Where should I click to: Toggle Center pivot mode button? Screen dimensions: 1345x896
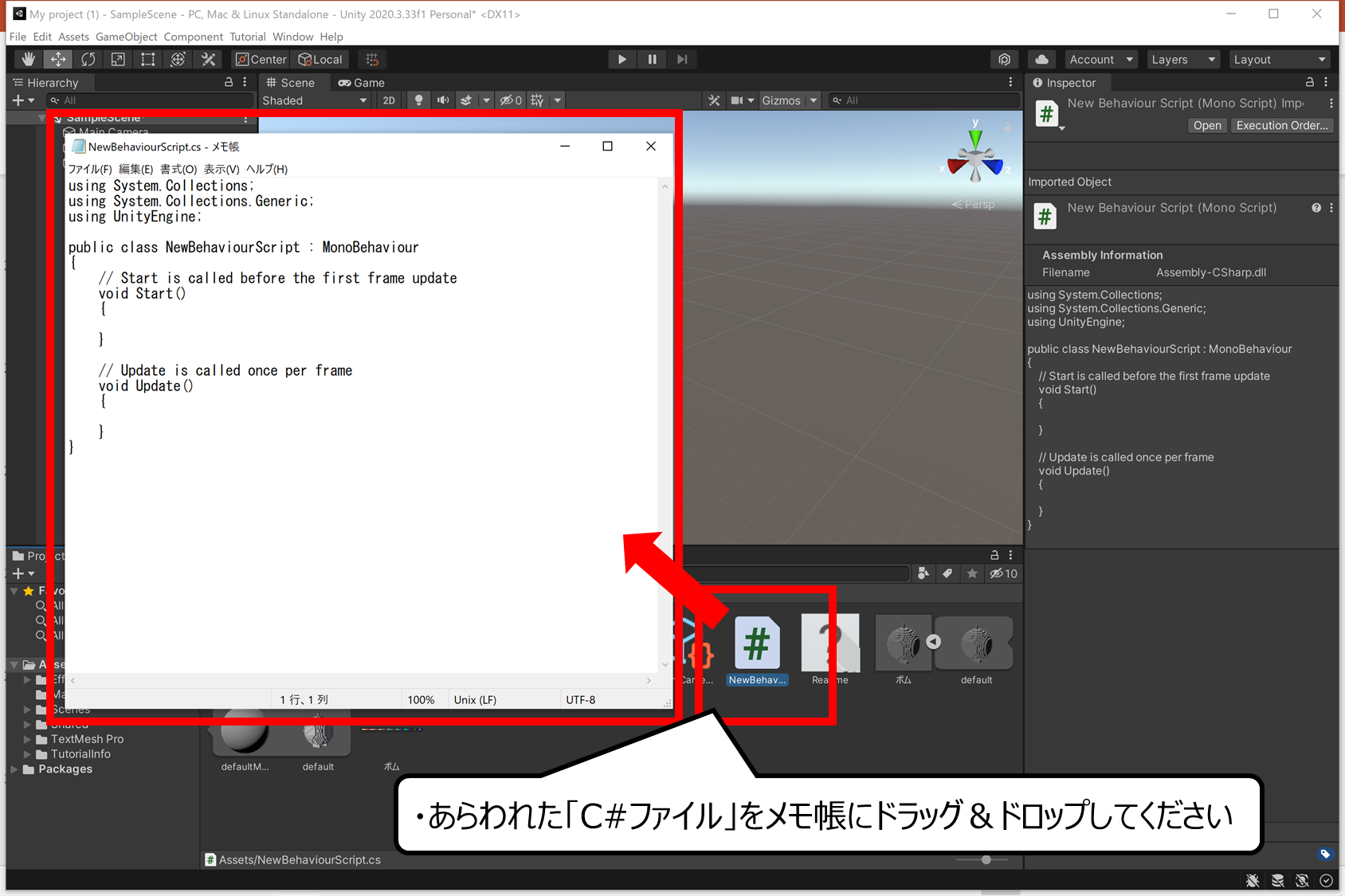tap(261, 59)
